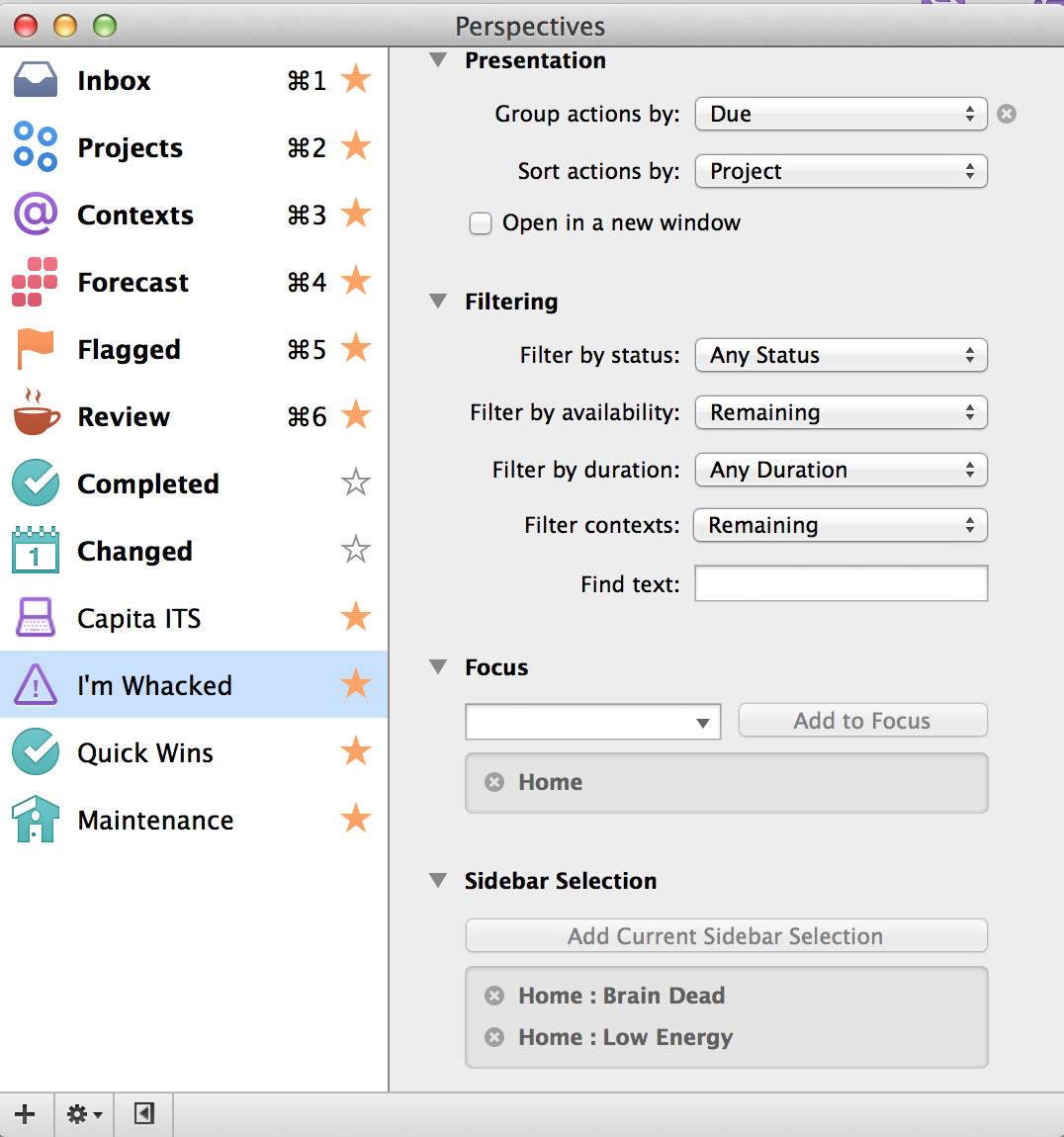The image size is (1064, 1137).
Task: Collapse the Presentation section
Action: [438, 59]
